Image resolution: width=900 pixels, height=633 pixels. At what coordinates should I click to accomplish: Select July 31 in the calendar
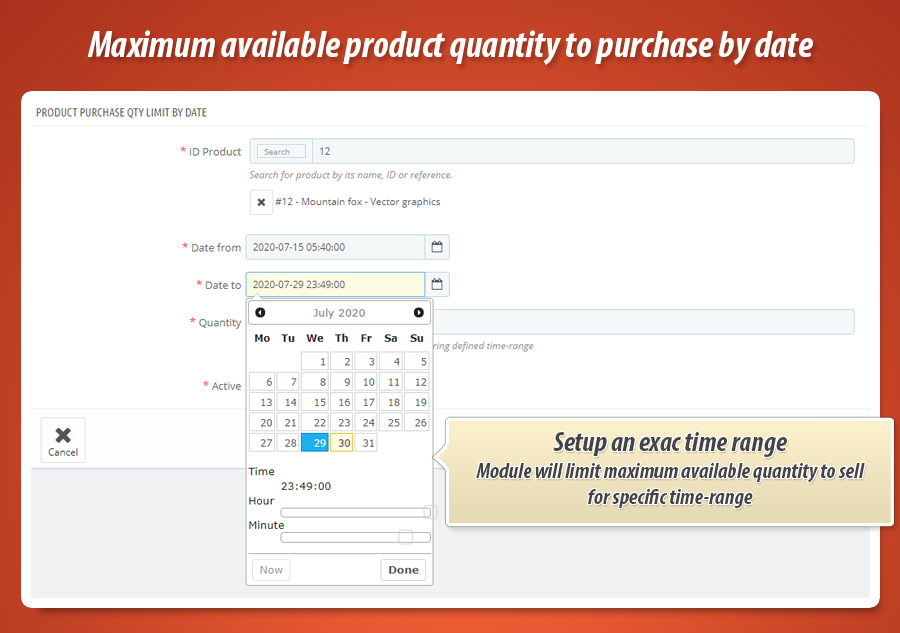[x=366, y=443]
